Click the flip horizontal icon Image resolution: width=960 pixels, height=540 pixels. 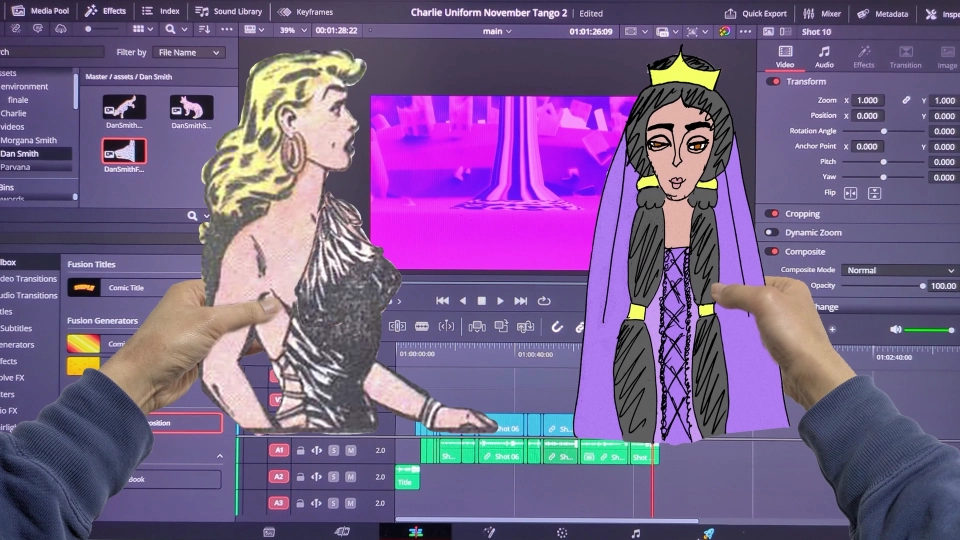(x=850, y=193)
